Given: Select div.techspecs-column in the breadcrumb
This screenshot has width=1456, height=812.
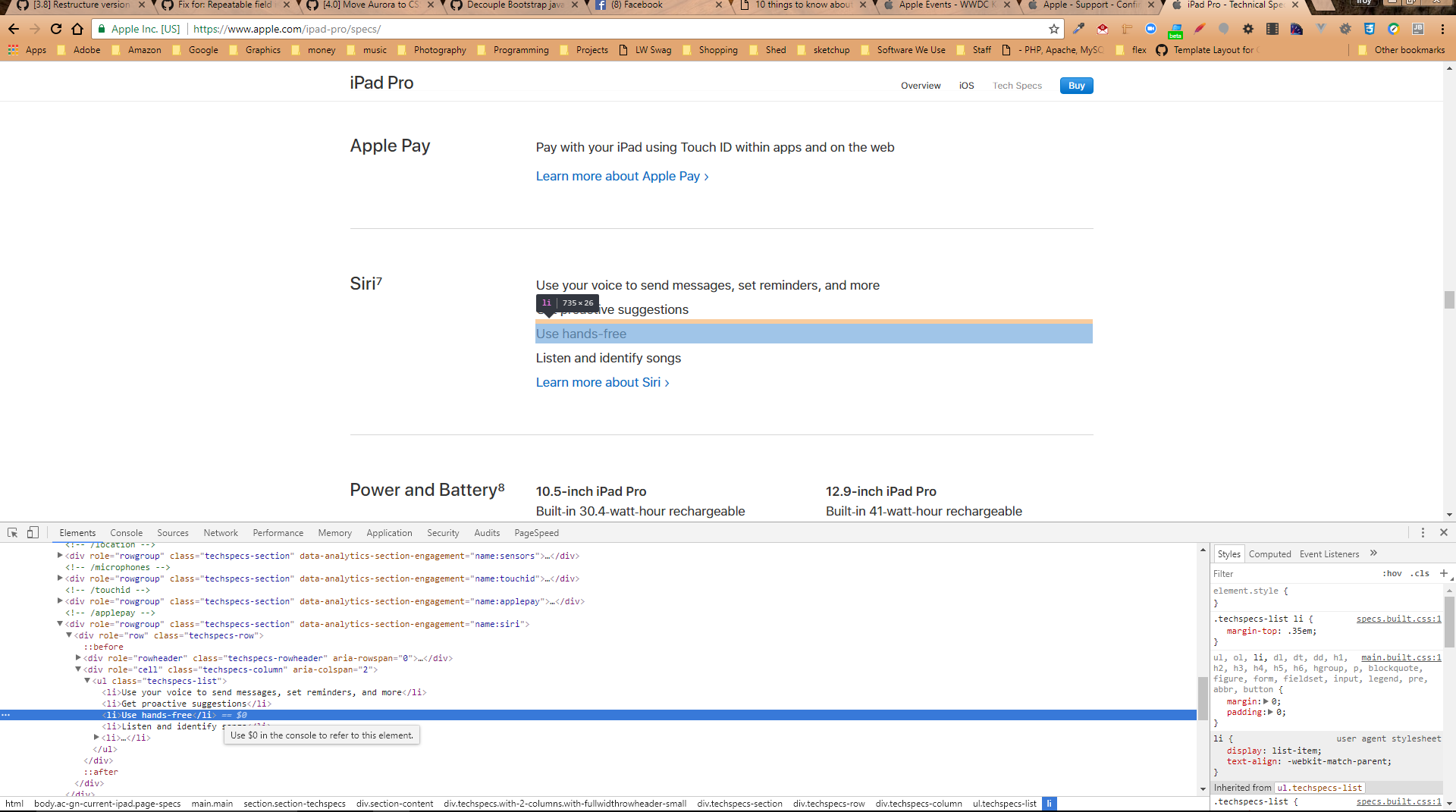Looking at the screenshot, I should click(x=918, y=804).
